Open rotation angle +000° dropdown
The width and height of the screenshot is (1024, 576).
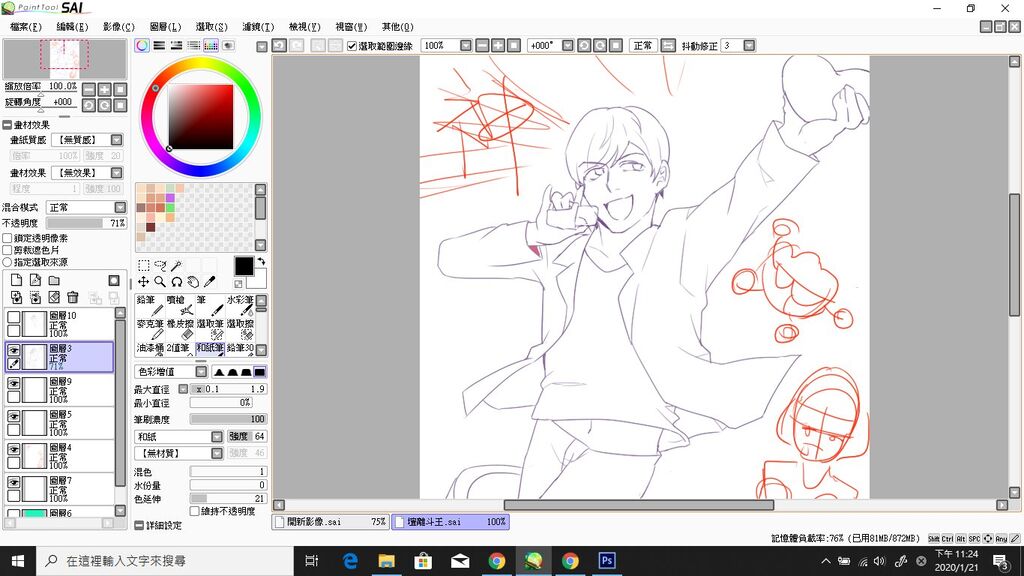(568, 45)
